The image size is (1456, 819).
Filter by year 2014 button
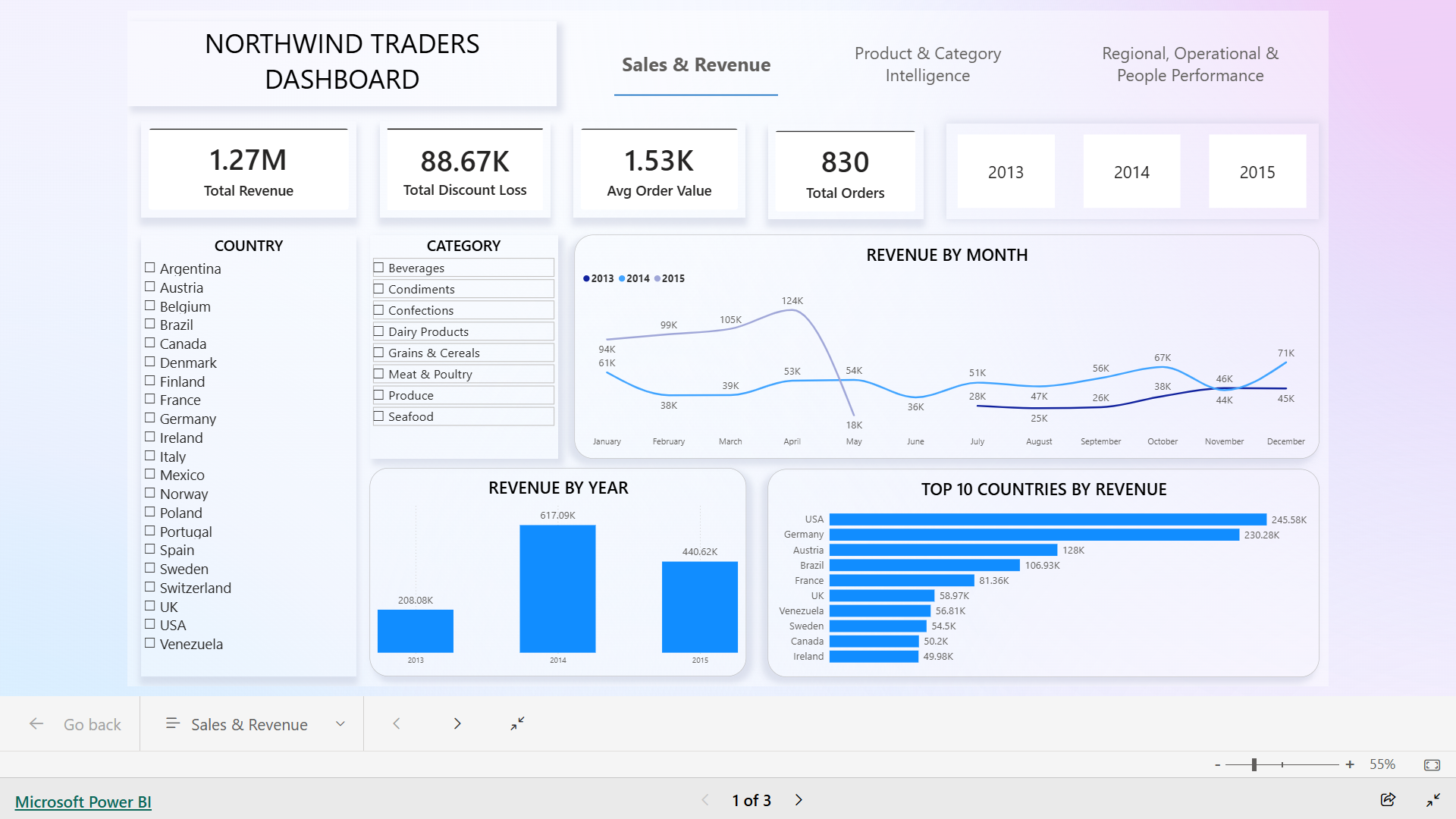coord(1131,172)
